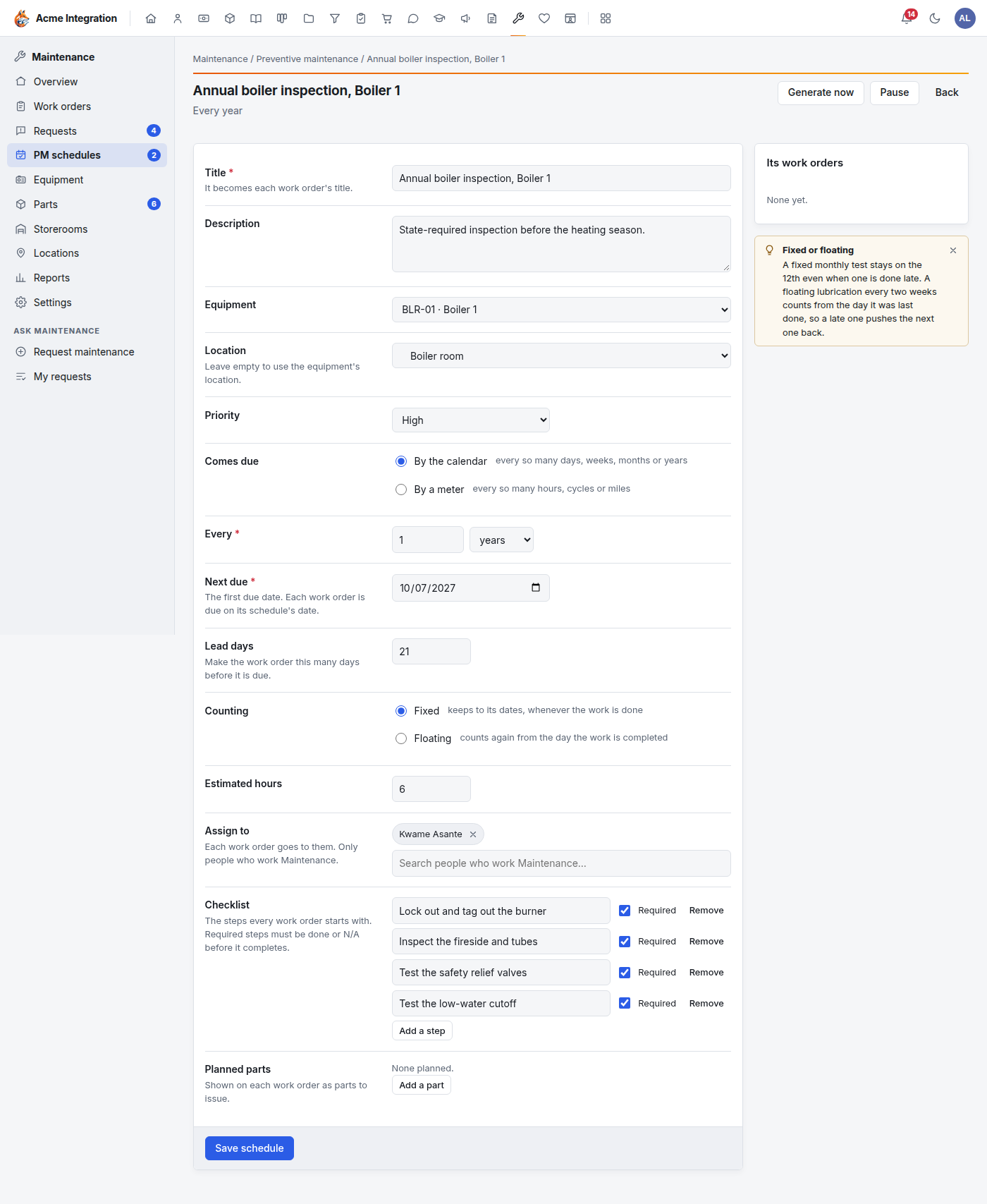
Task: Open the apps grid icon
Action: 606,18
